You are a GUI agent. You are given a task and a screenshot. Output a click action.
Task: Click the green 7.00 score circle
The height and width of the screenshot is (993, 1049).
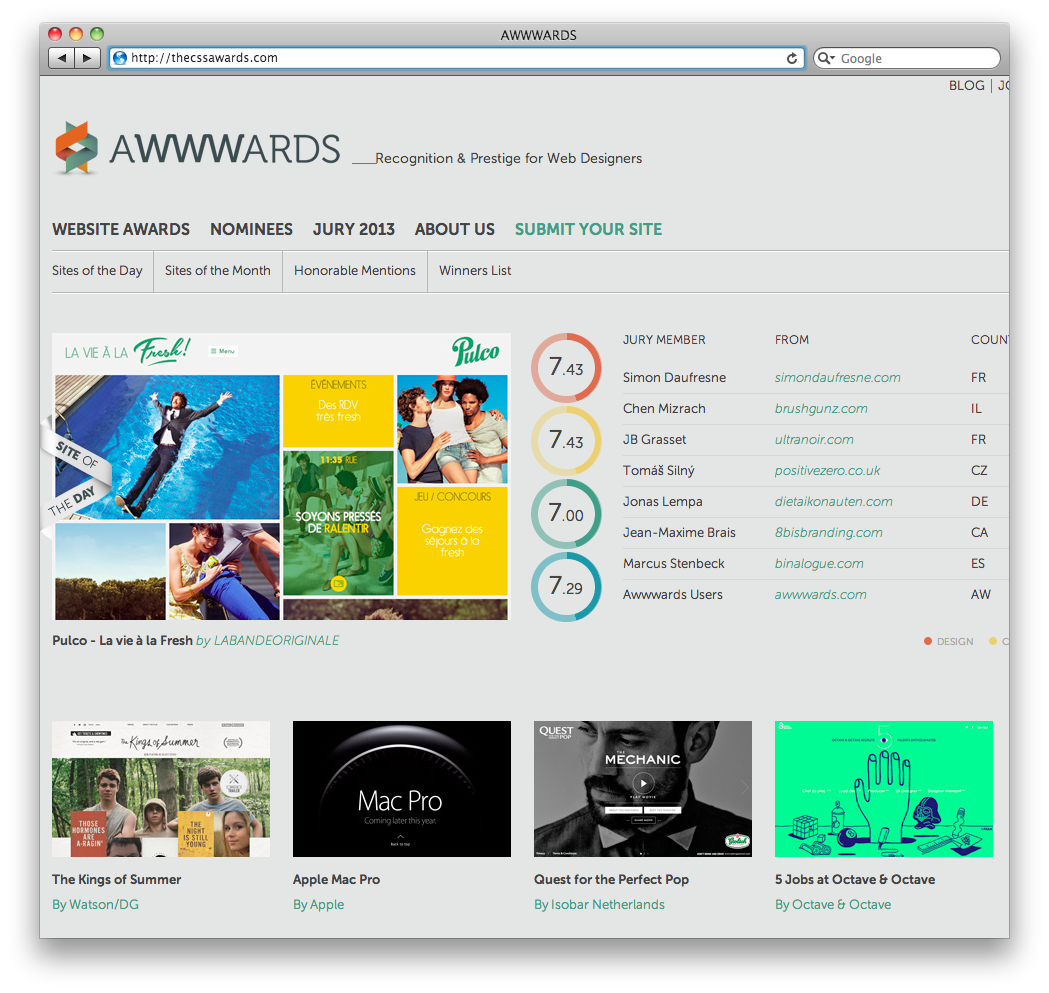[566, 513]
